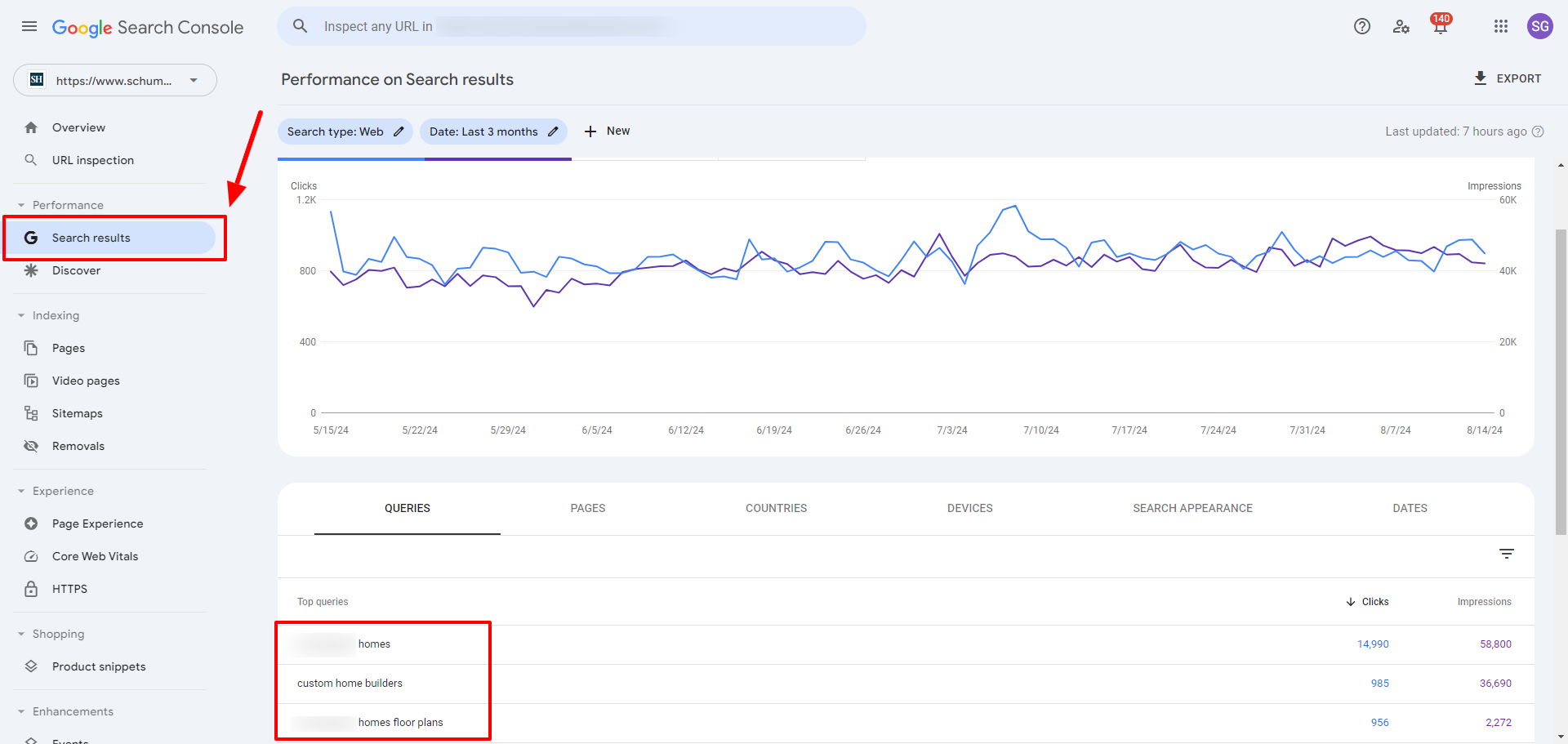Collapse the Enhancements section

pyautogui.click(x=21, y=711)
